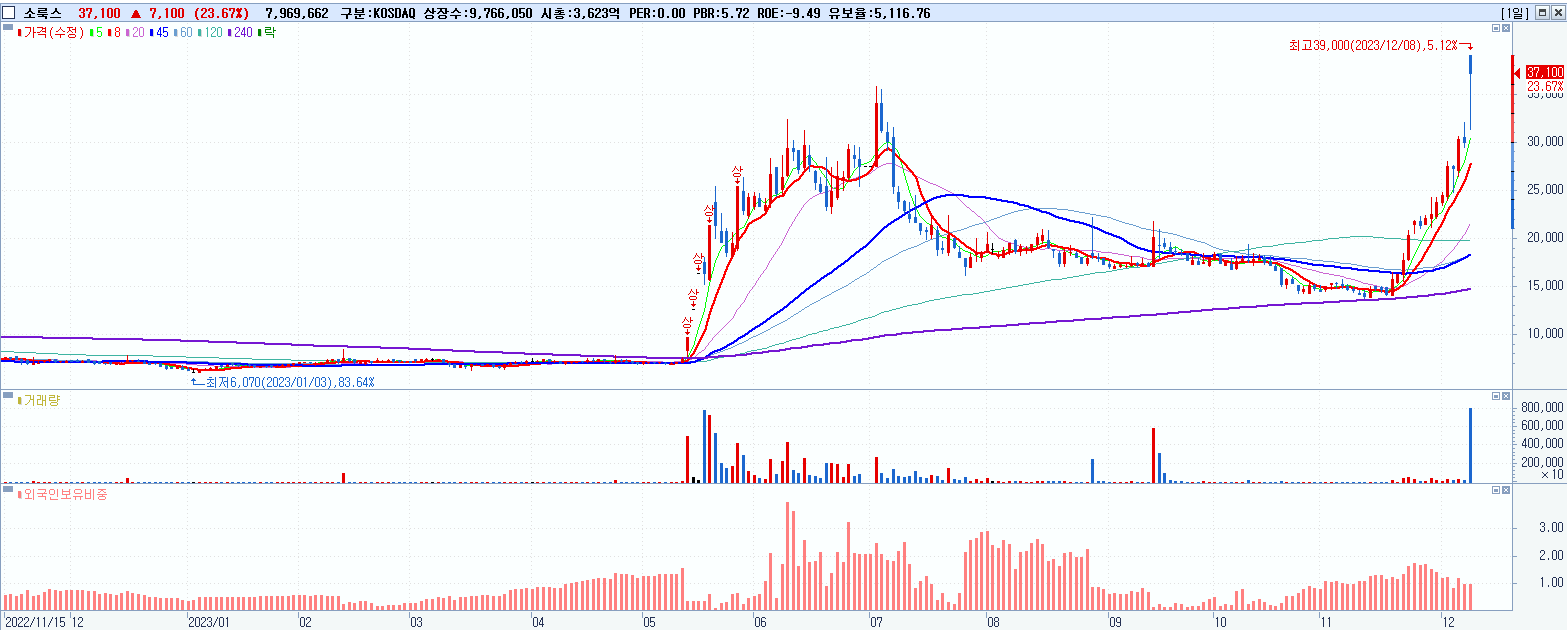Viewport: 1567px width, 630px height.
Task: Click the 거래량 panel's top-left gray marker
Action: (6, 396)
